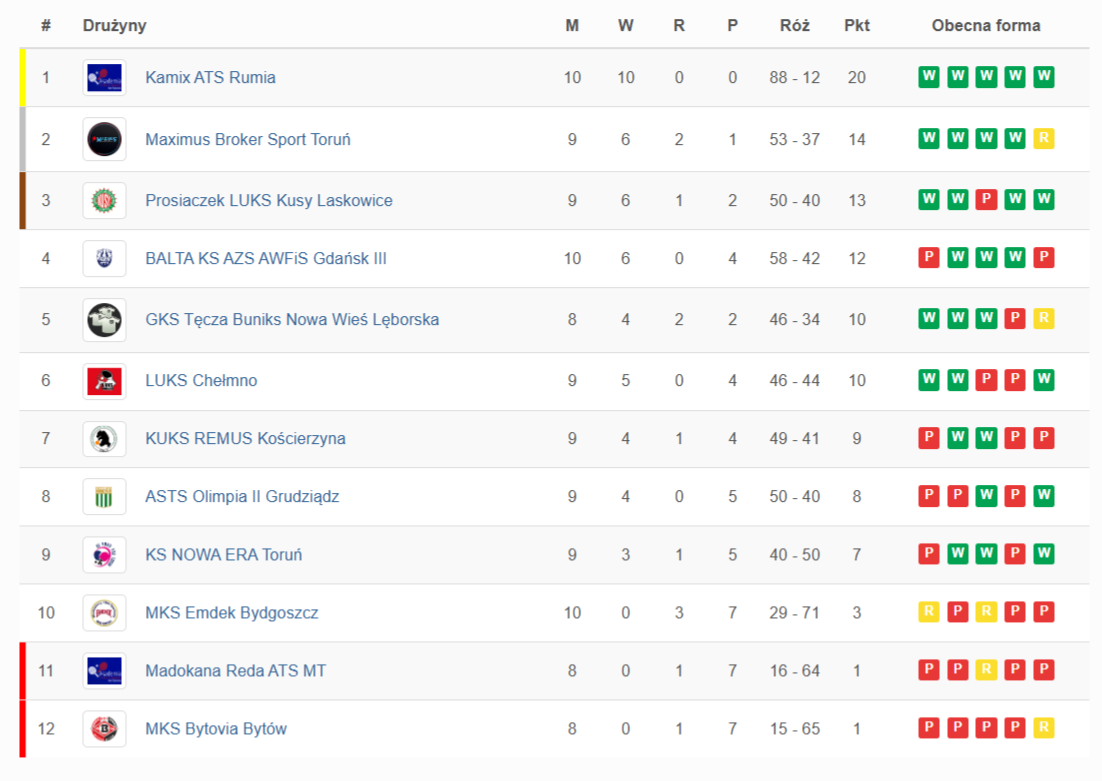Open the Madokana Reda ATS MT team link

pyautogui.click(x=235, y=671)
